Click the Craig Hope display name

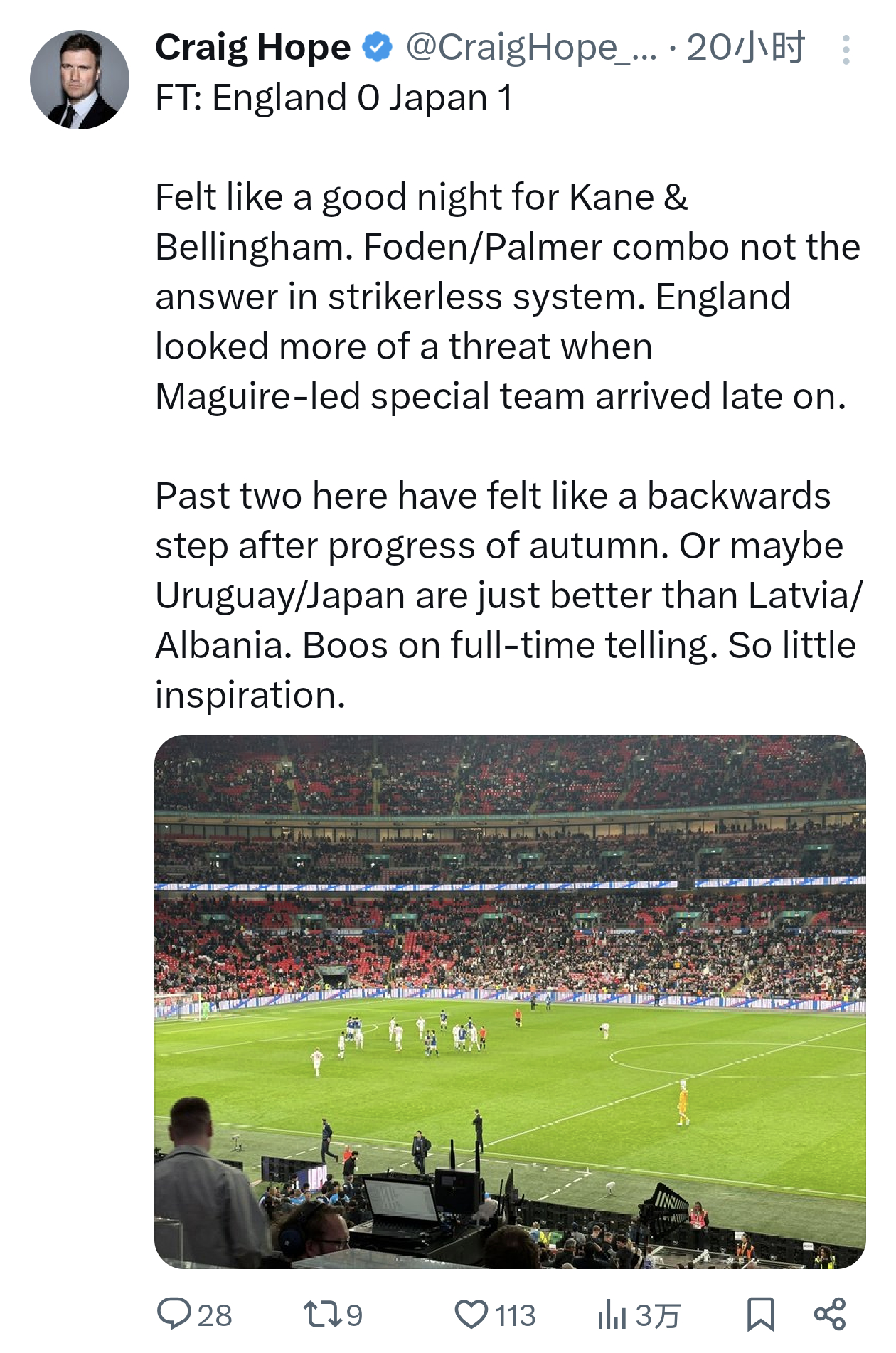click(x=253, y=48)
